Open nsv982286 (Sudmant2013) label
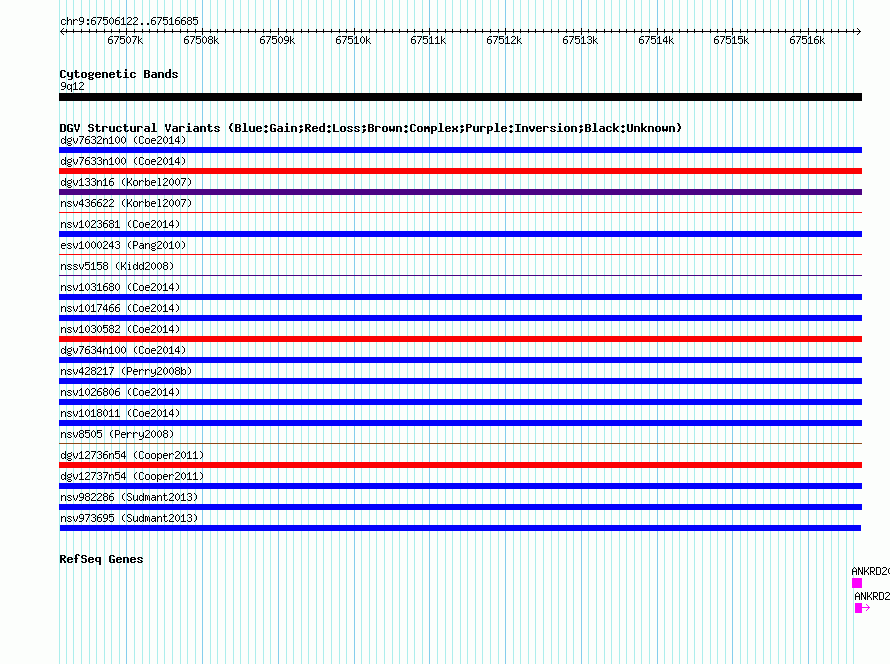This screenshot has height=664, width=890. coord(129,497)
